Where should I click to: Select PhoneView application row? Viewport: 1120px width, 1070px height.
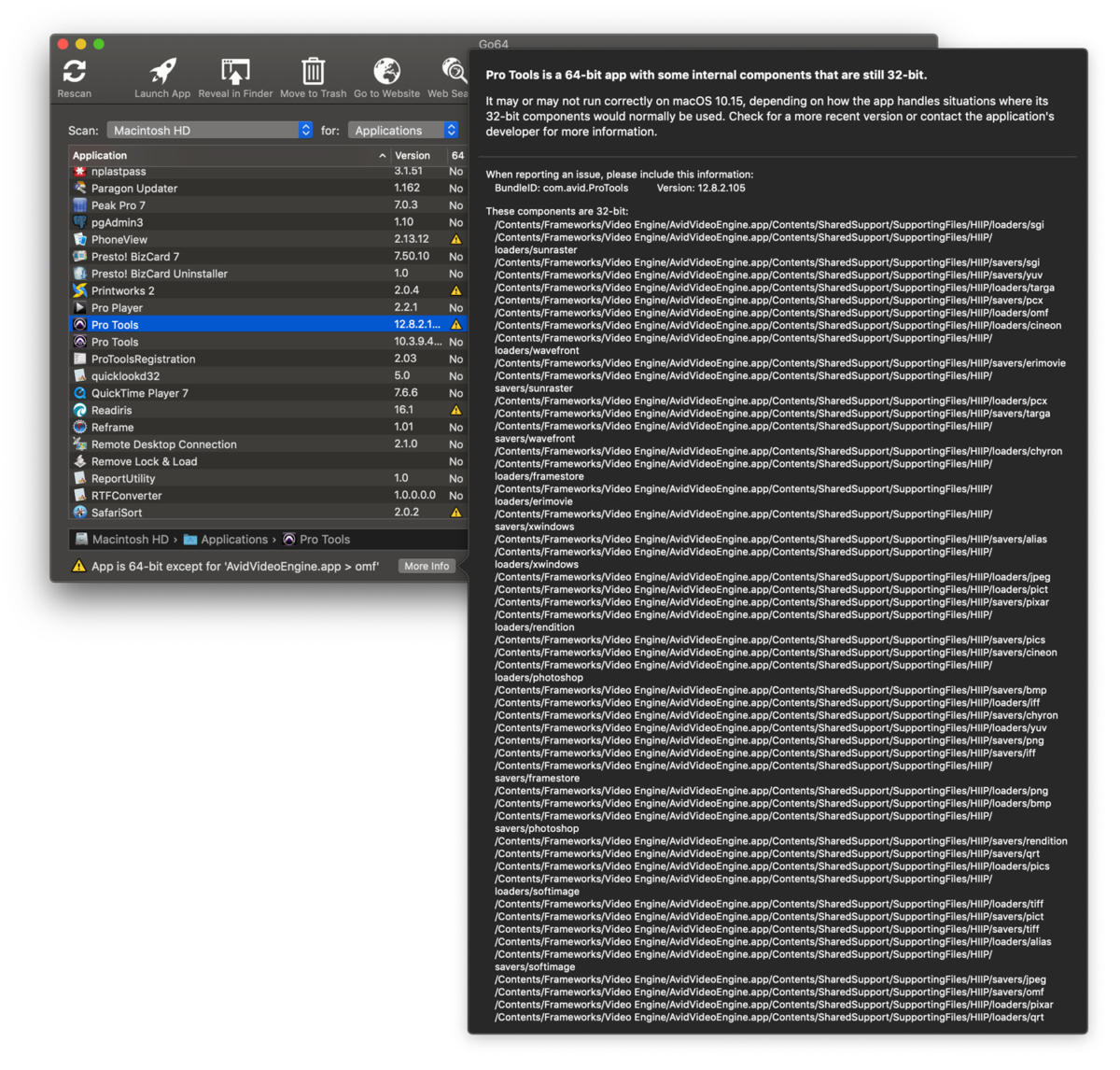coord(269,240)
